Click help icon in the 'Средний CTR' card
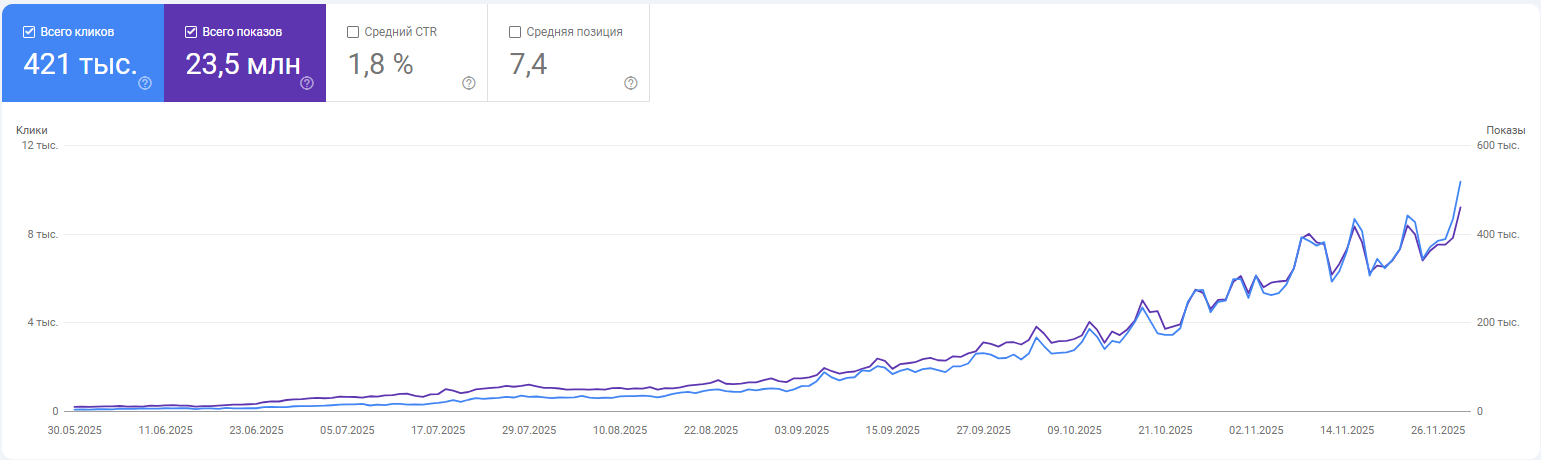This screenshot has height=460, width=1541. 469,83
